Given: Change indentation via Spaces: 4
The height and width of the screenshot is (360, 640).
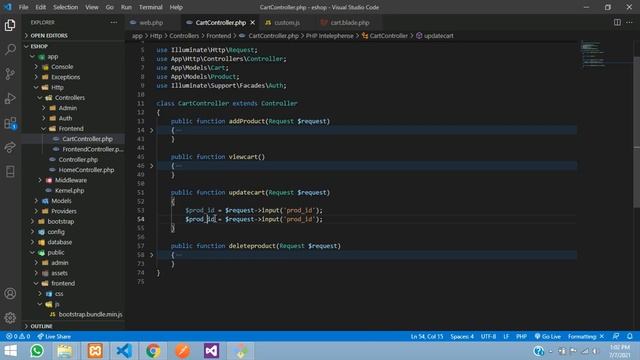Looking at the screenshot, I should tap(462, 336).
